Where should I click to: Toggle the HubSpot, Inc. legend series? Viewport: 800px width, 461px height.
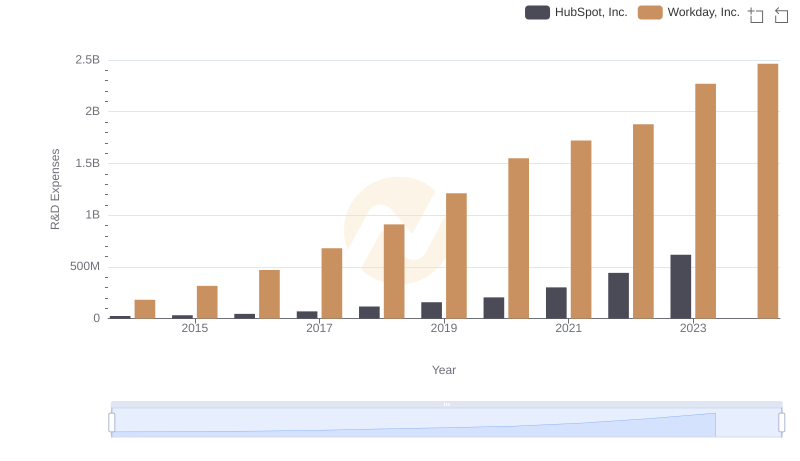tap(576, 12)
